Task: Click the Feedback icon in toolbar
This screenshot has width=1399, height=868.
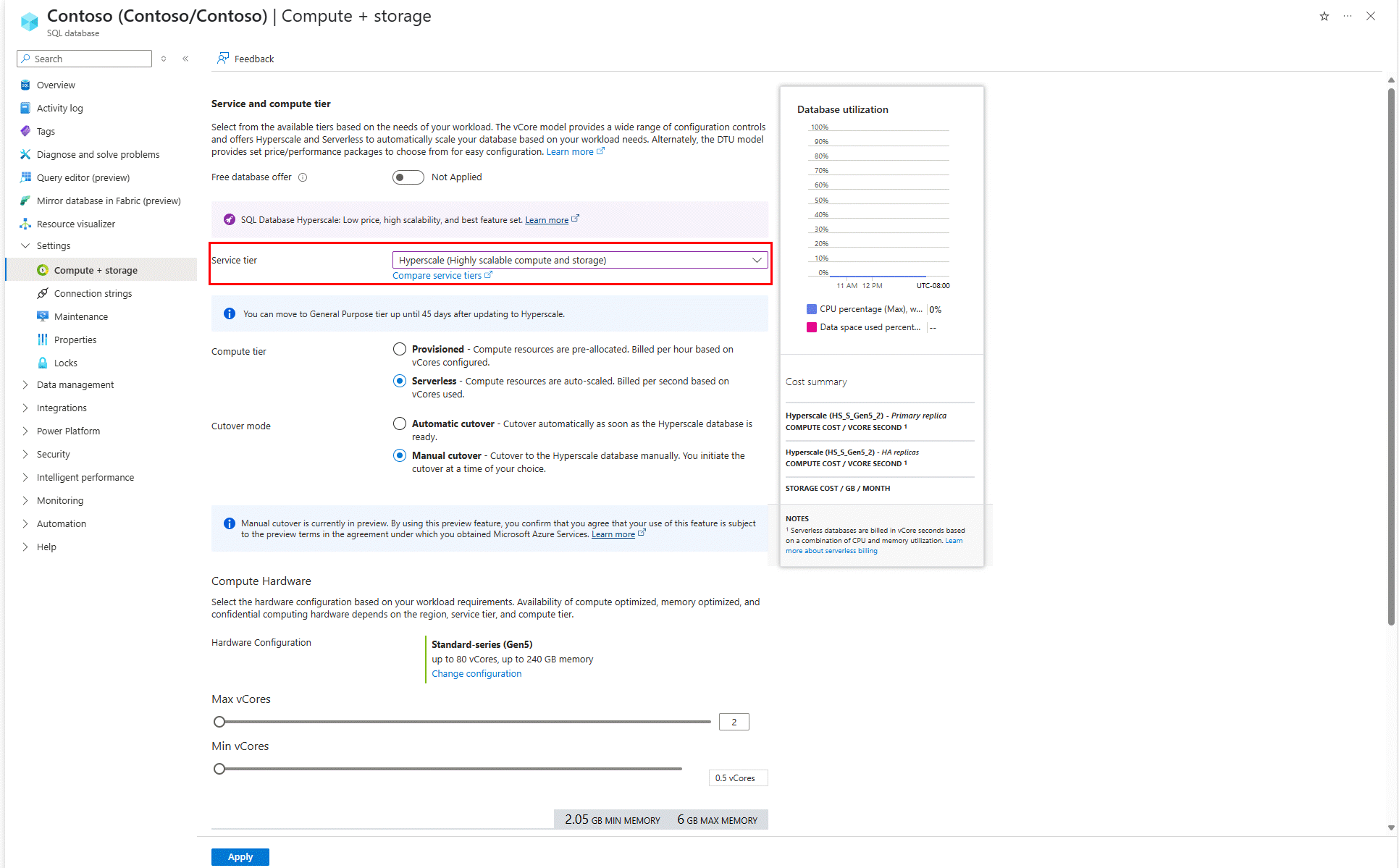Action: [x=223, y=58]
